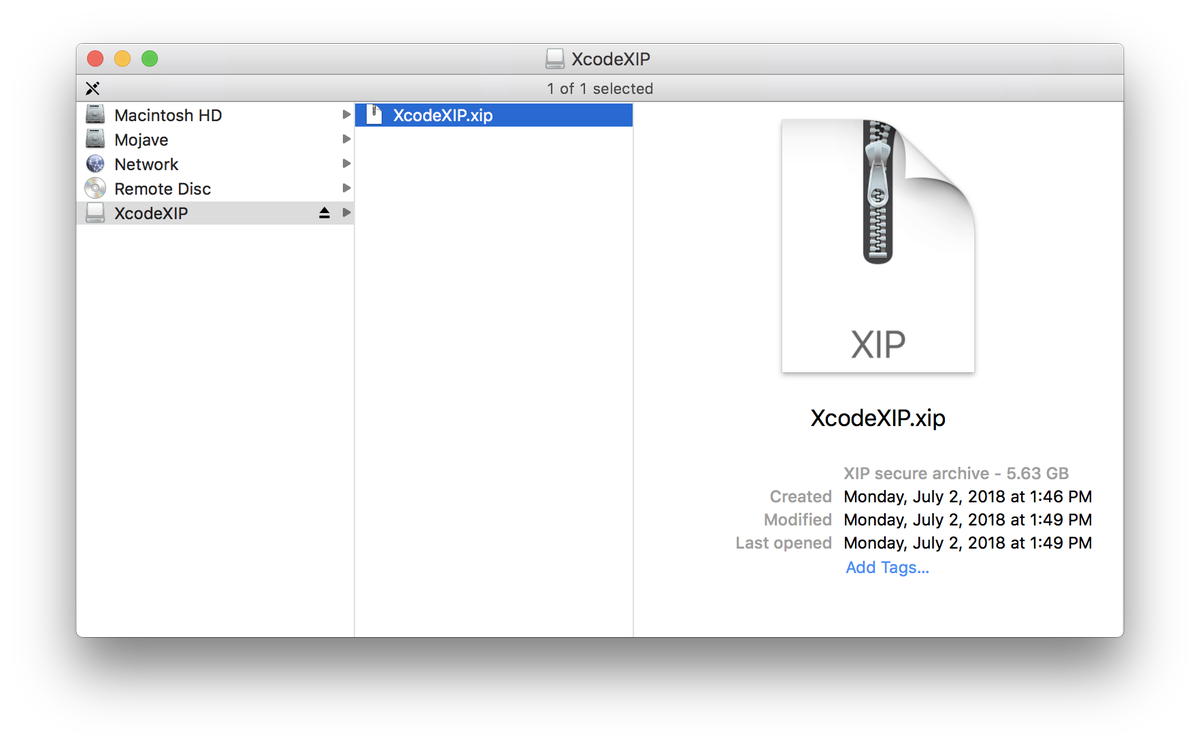1200x746 pixels.
Task: Click the XcodeXIP window title
Action: point(611,59)
